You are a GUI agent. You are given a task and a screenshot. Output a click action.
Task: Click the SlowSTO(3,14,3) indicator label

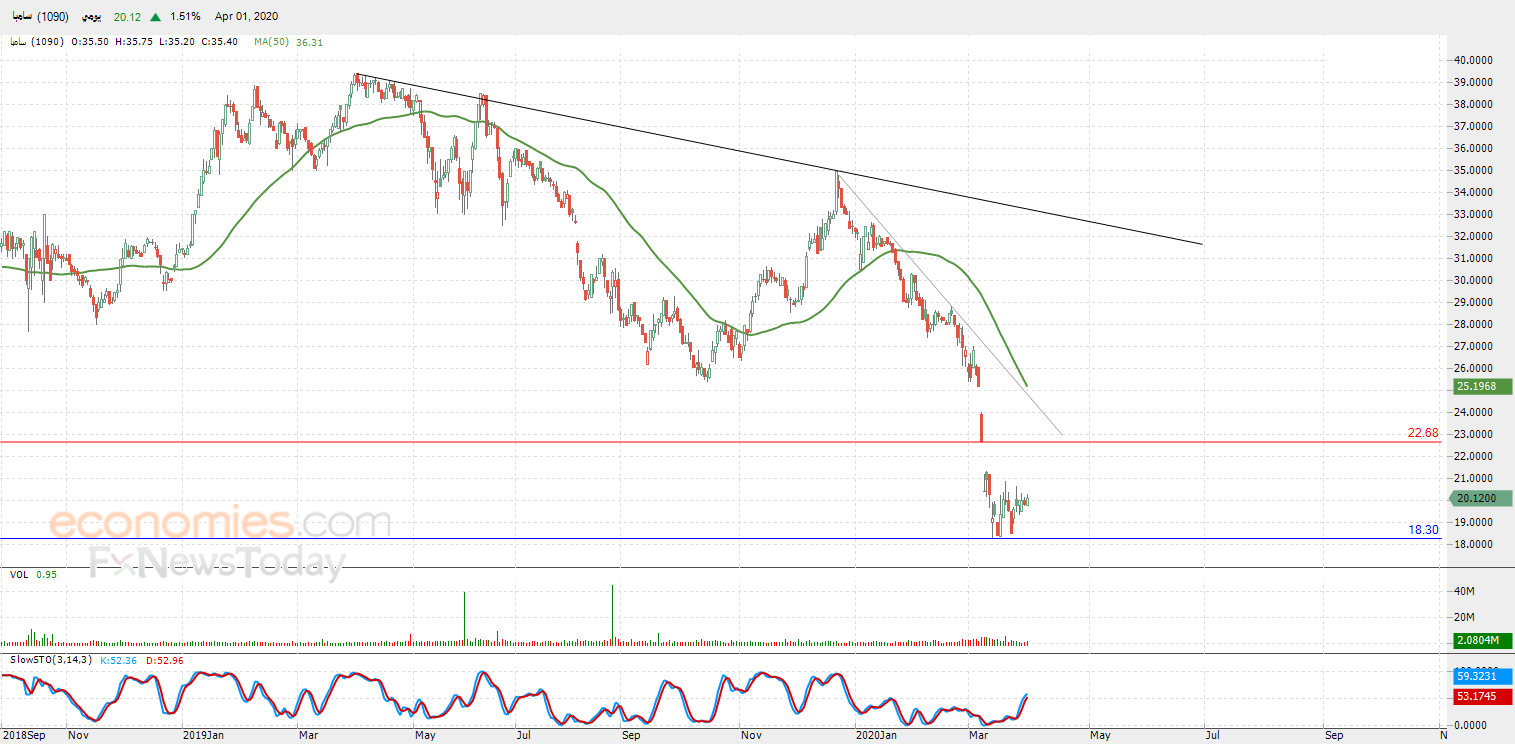pos(51,660)
